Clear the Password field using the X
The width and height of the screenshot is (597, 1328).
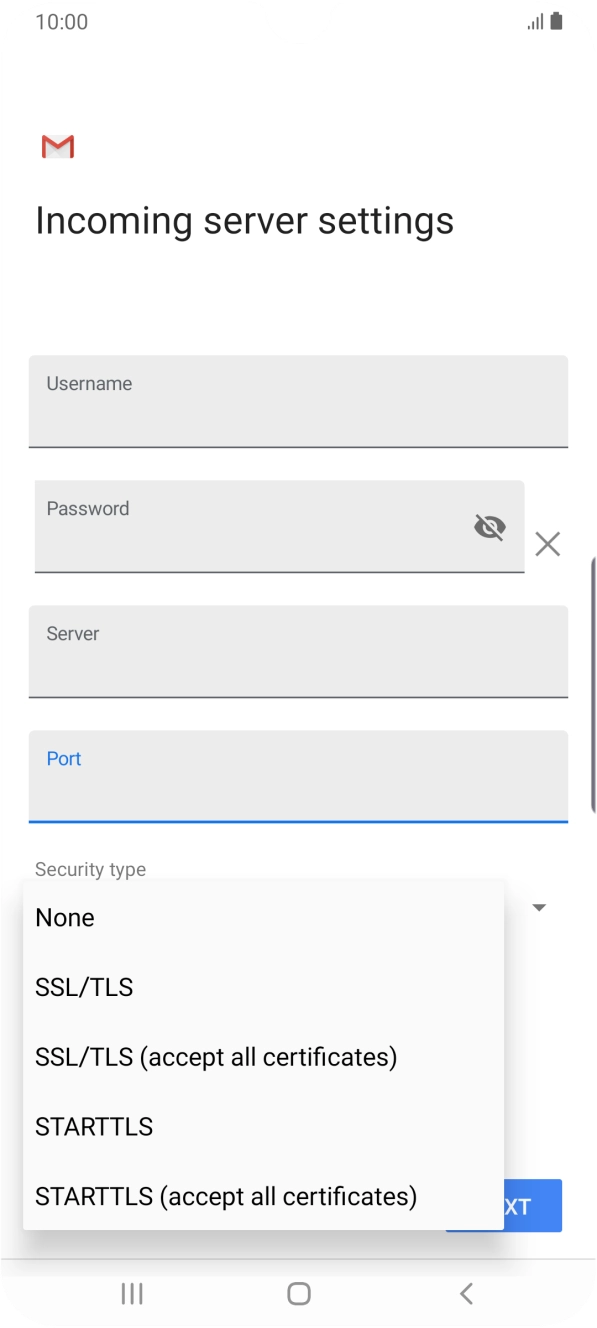point(547,544)
